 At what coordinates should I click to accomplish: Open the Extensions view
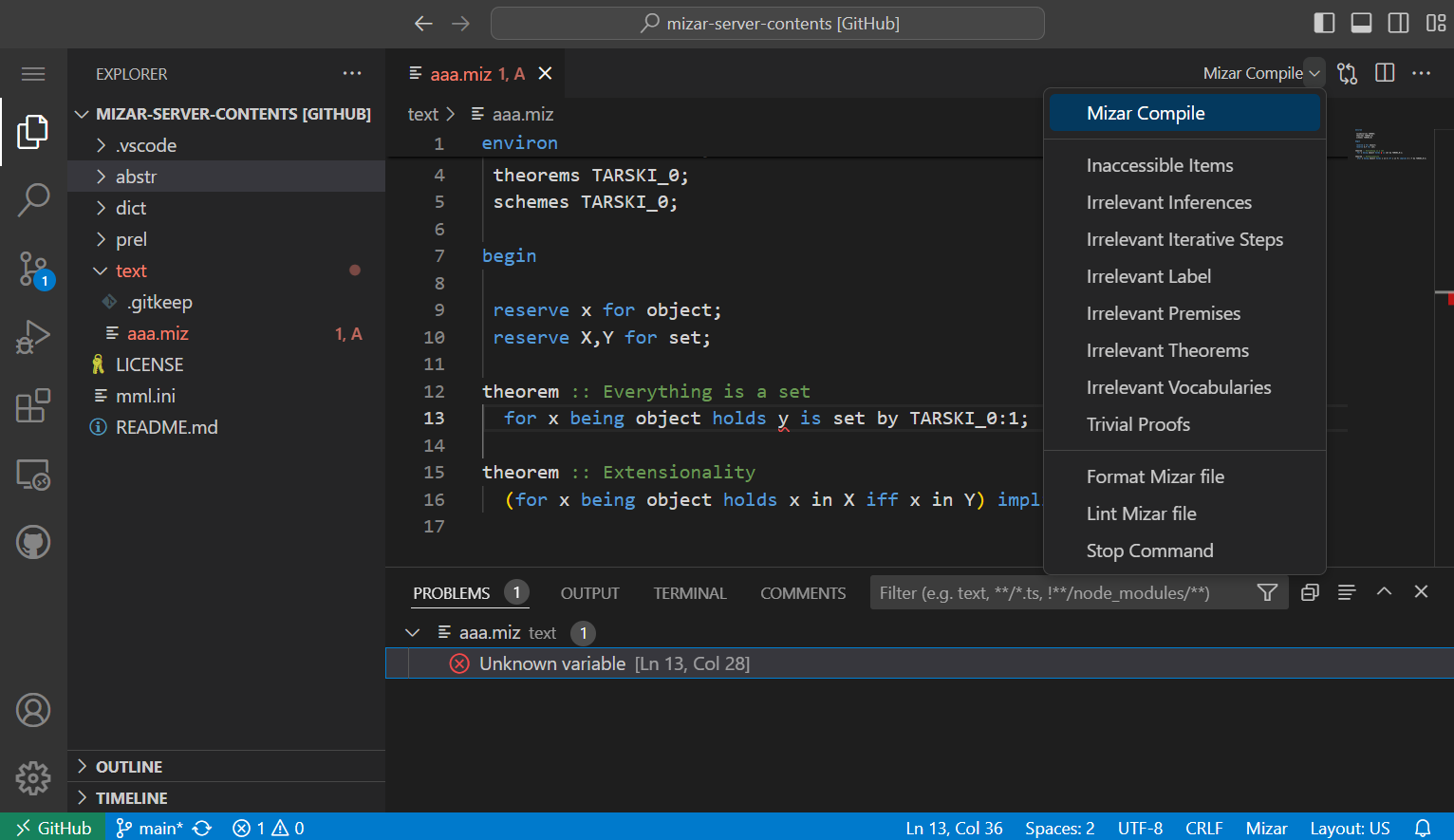[x=33, y=405]
